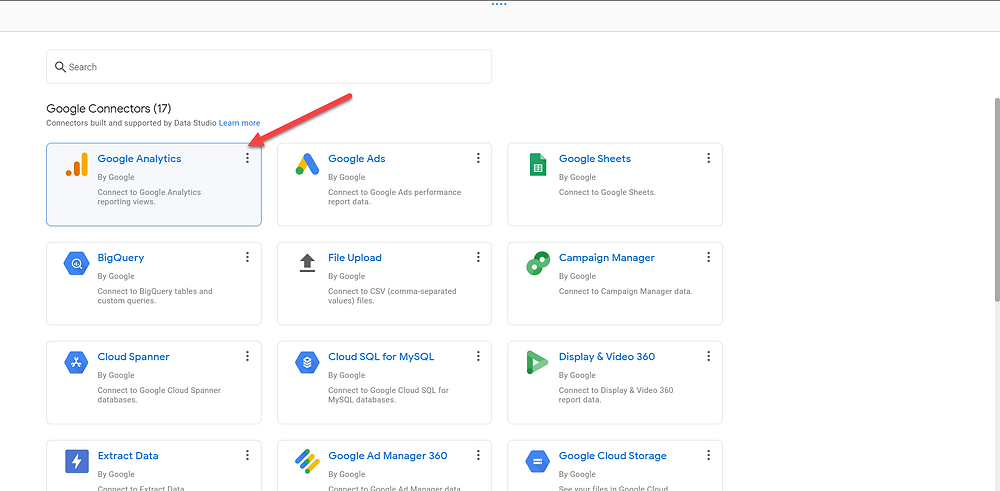
Task: Click the blue dotted handle at top
Action: tap(499, 4)
